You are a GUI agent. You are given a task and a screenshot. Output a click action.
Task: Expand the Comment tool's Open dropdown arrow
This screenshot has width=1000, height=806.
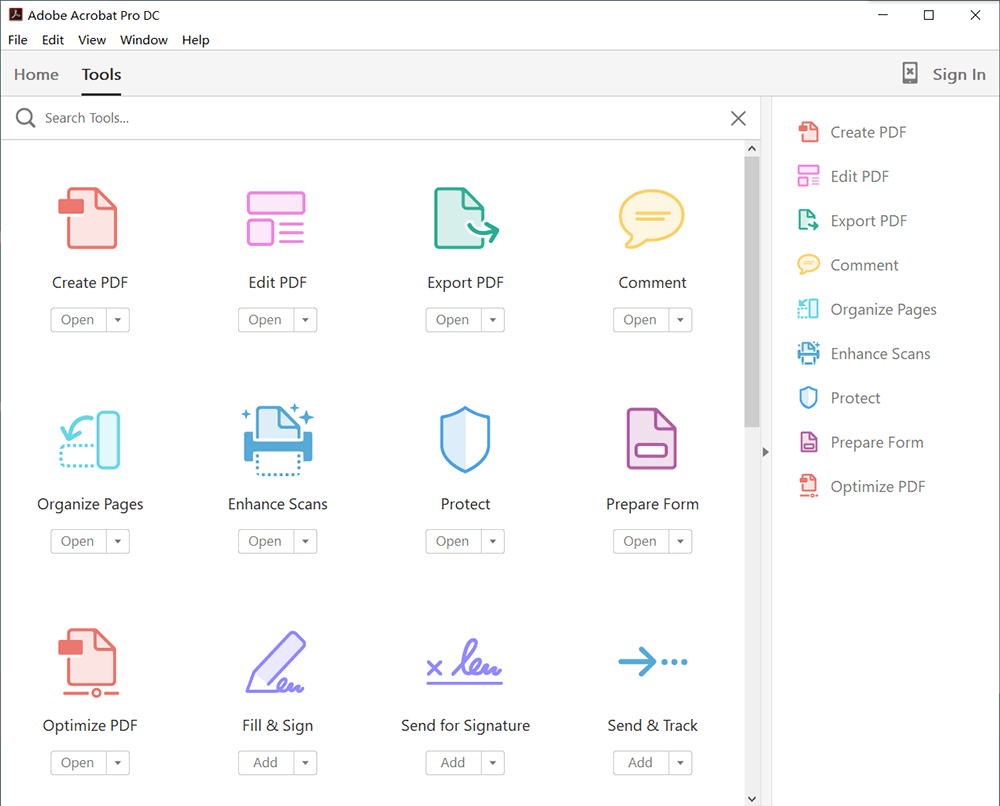681,320
